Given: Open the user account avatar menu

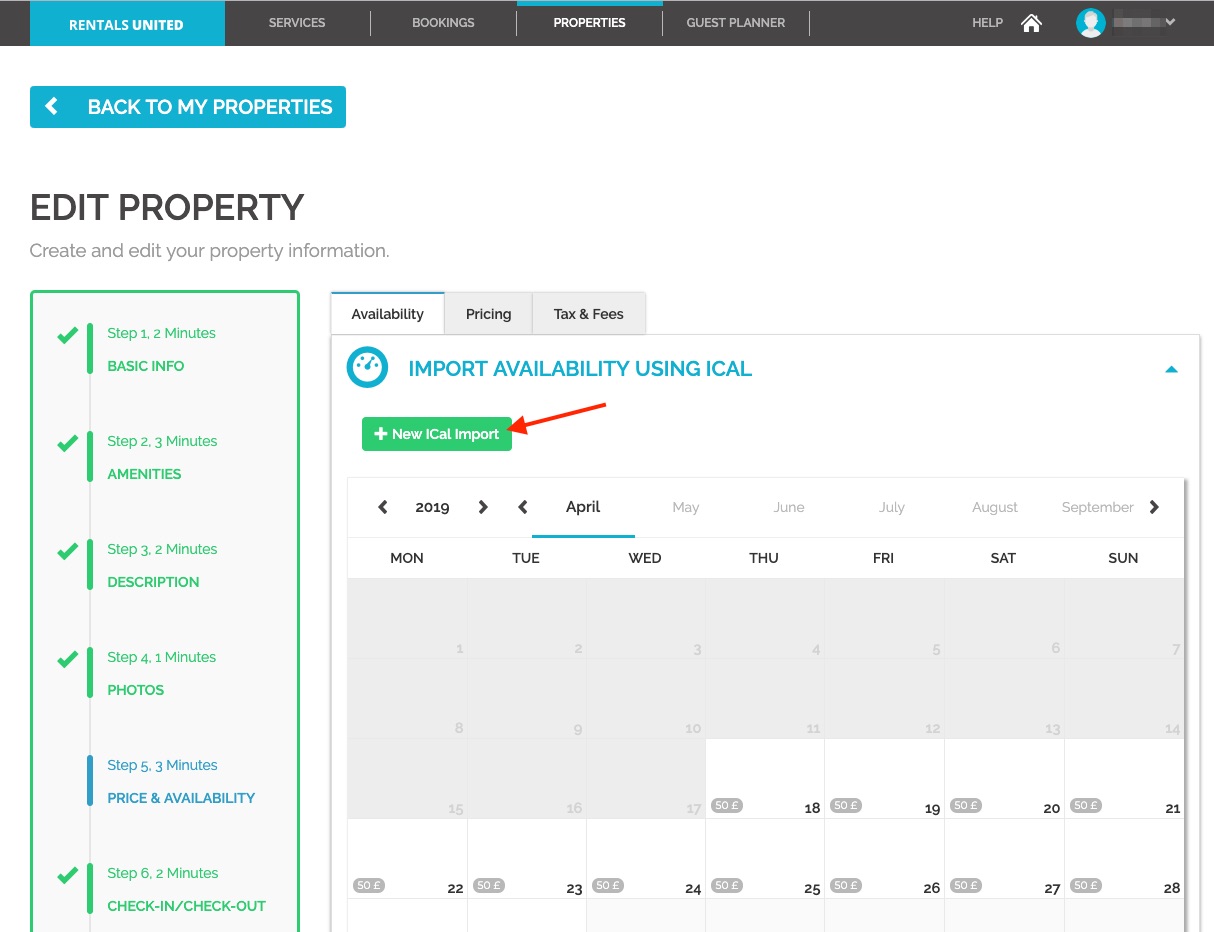Looking at the screenshot, I should click(x=1090, y=22).
